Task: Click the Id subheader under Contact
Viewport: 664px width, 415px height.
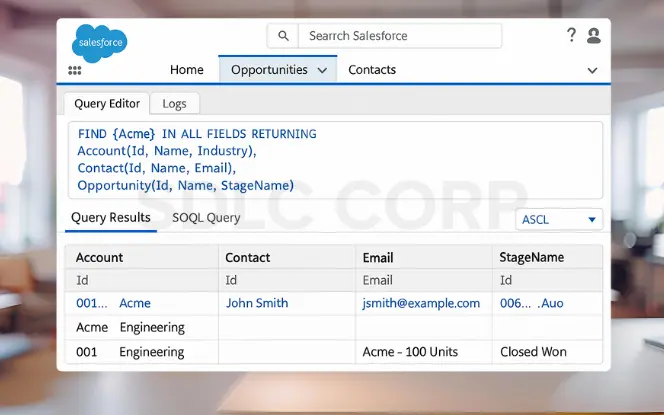Action: pyautogui.click(x=287, y=280)
